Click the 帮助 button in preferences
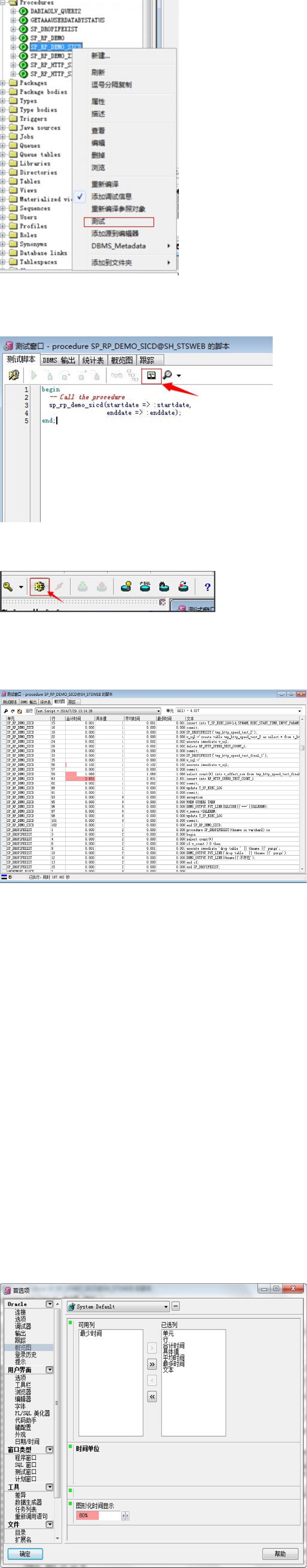Screen dimensions: 307x1568 click(280, 1554)
